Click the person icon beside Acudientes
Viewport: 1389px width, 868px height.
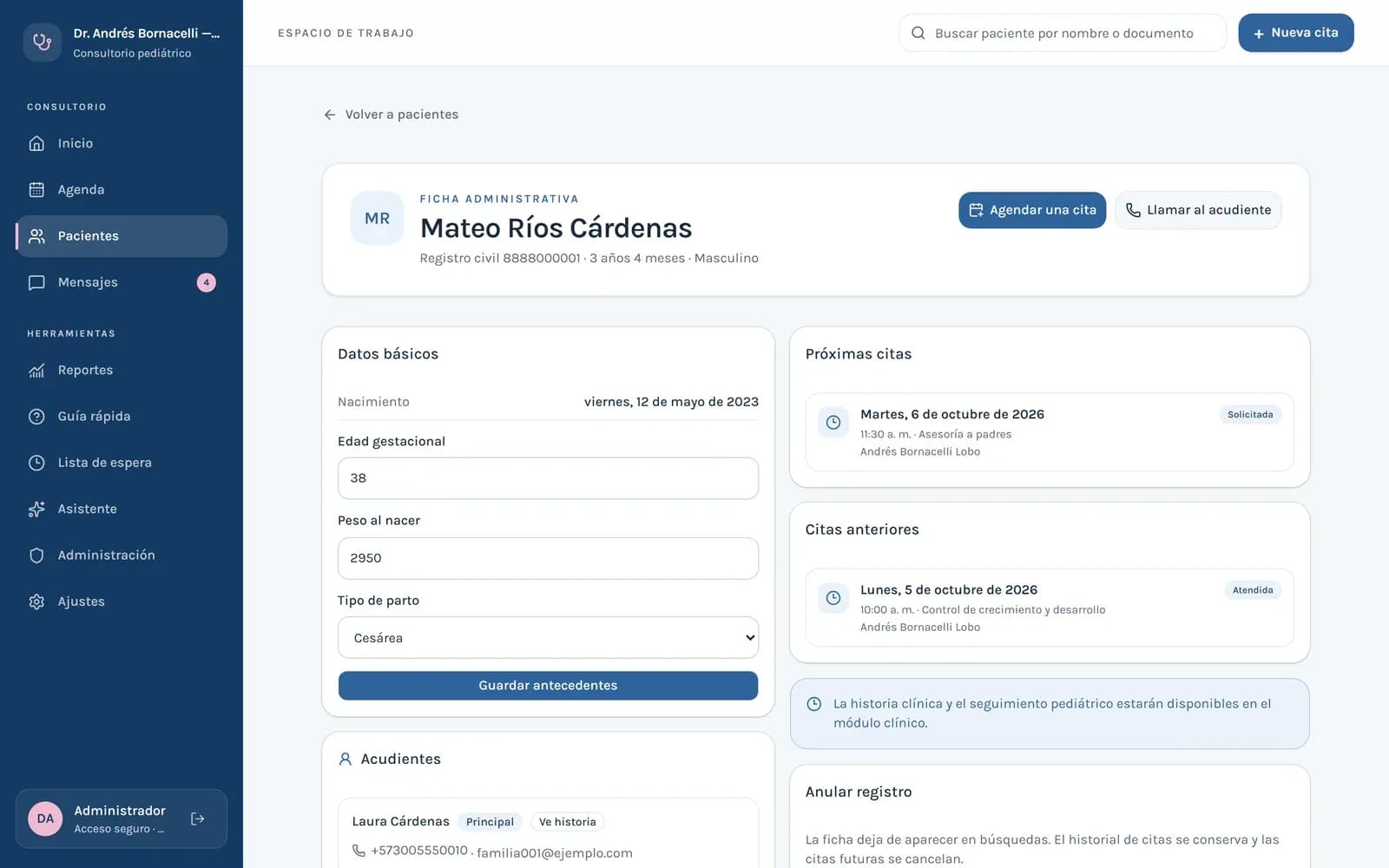tap(345, 759)
